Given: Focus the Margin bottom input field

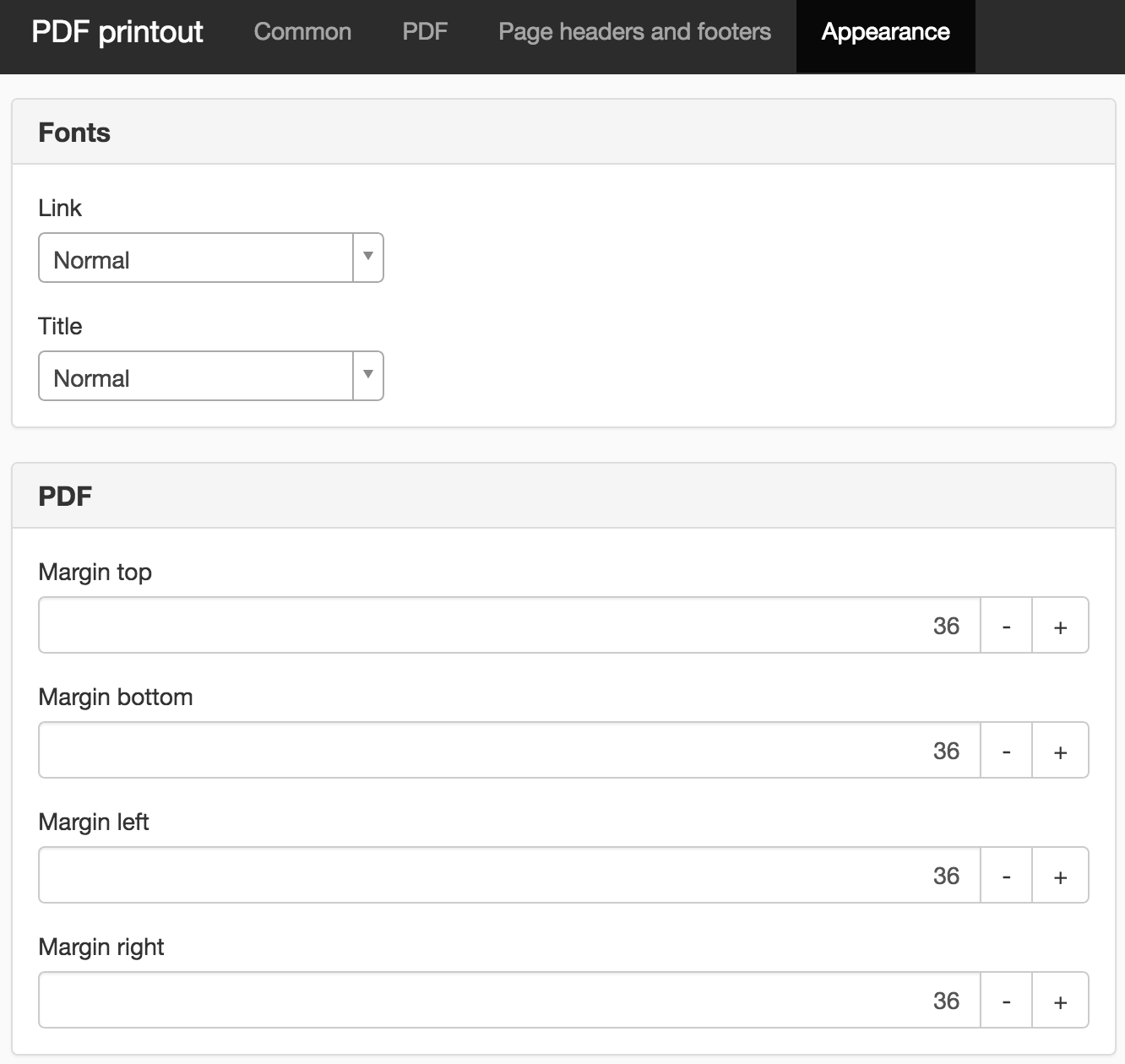Looking at the screenshot, I should coord(509,751).
